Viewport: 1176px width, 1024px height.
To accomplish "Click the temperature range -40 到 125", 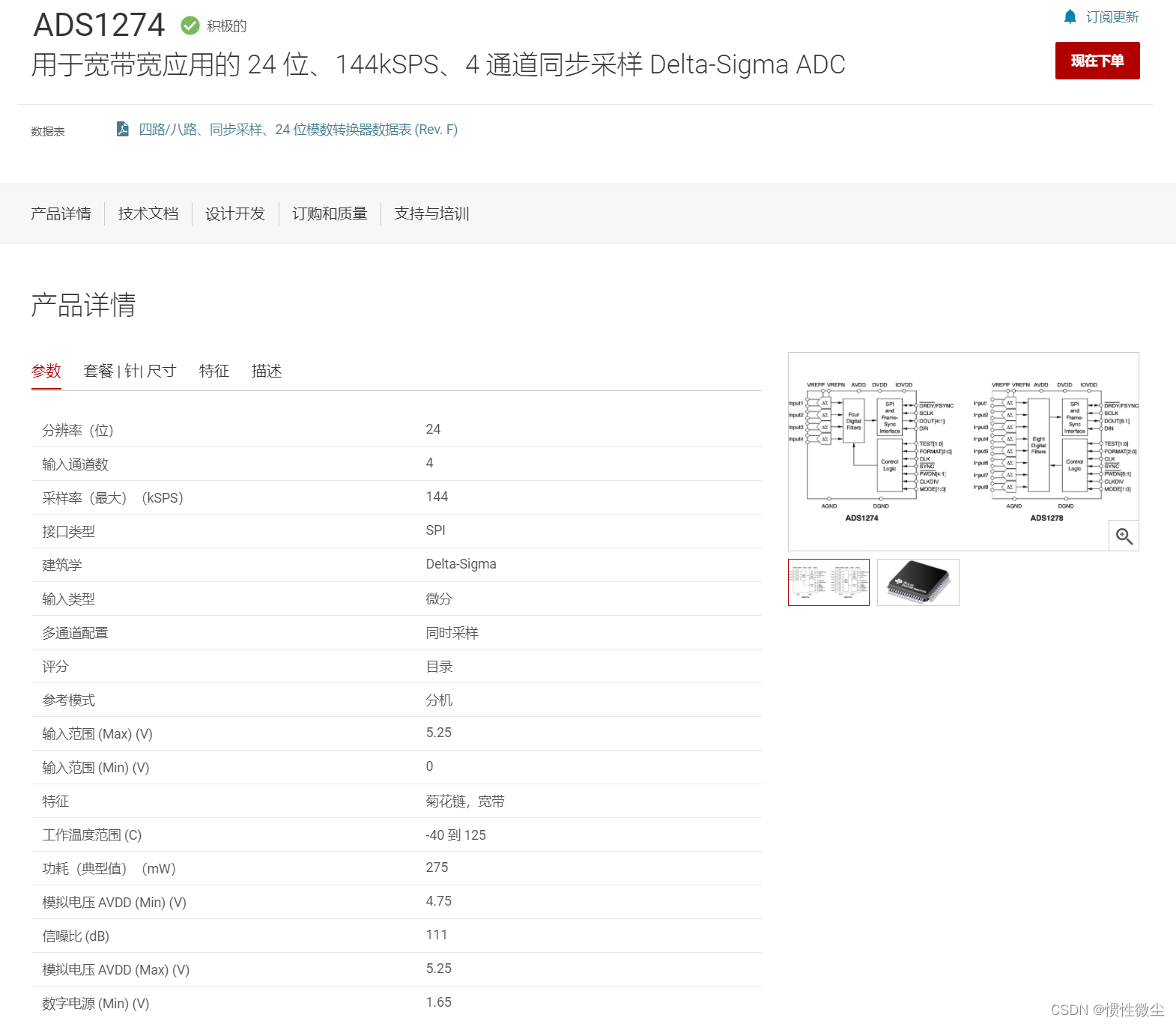I will pyautogui.click(x=455, y=834).
